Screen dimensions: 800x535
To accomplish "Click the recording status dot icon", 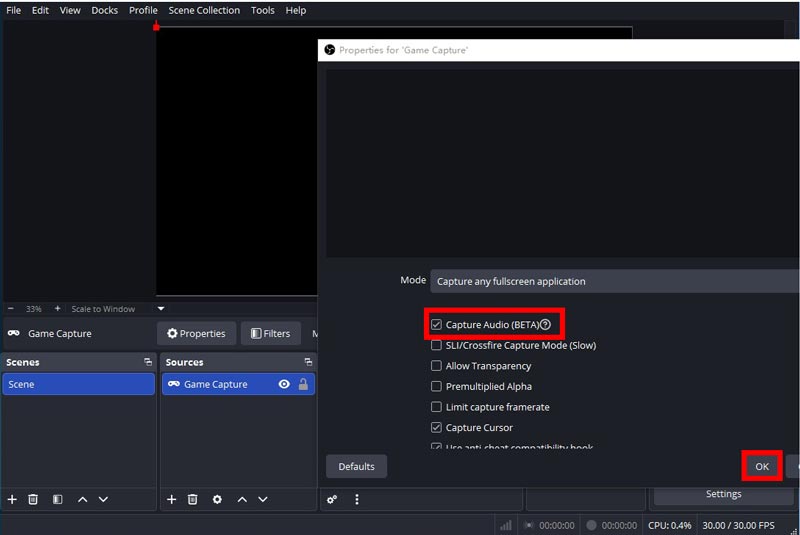I will click(591, 525).
